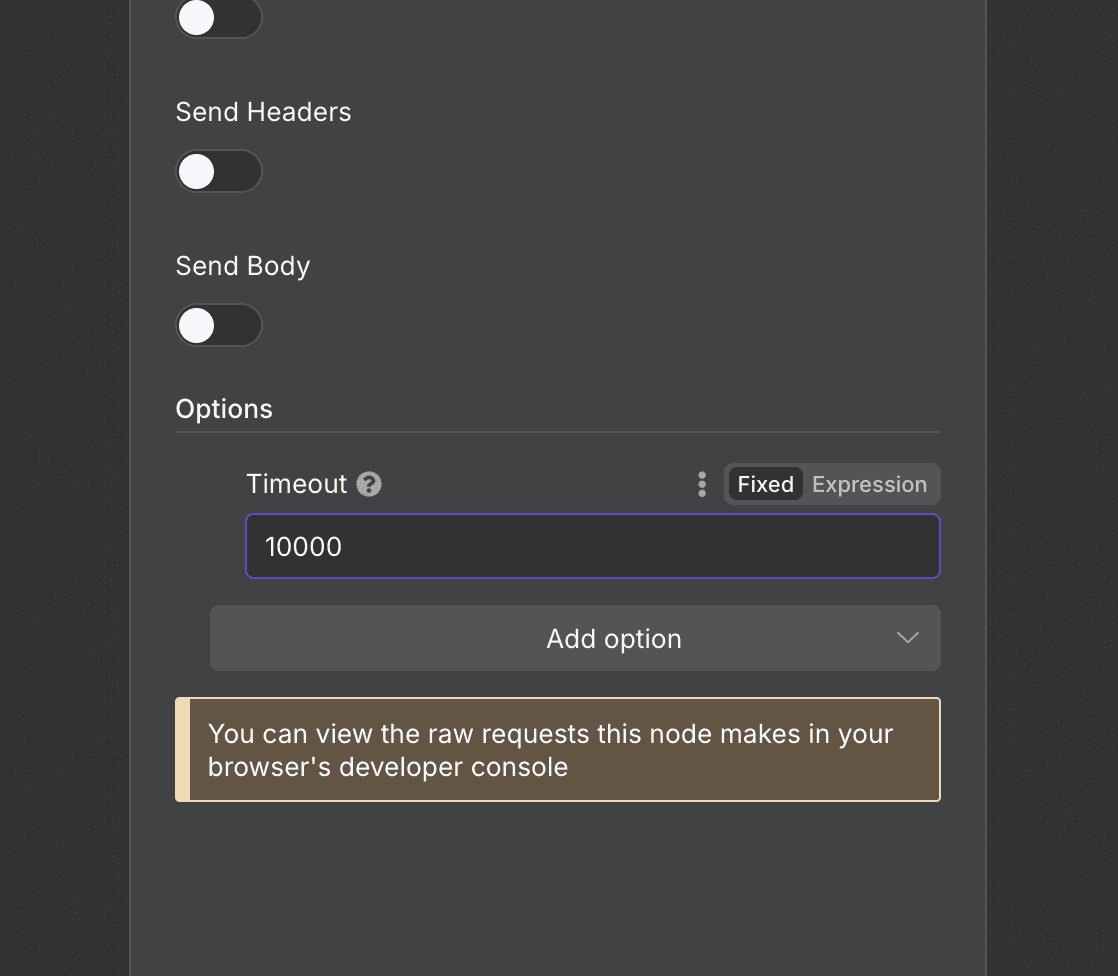Click the Timeout label text
This screenshot has height=976, width=1118.
[x=297, y=484]
